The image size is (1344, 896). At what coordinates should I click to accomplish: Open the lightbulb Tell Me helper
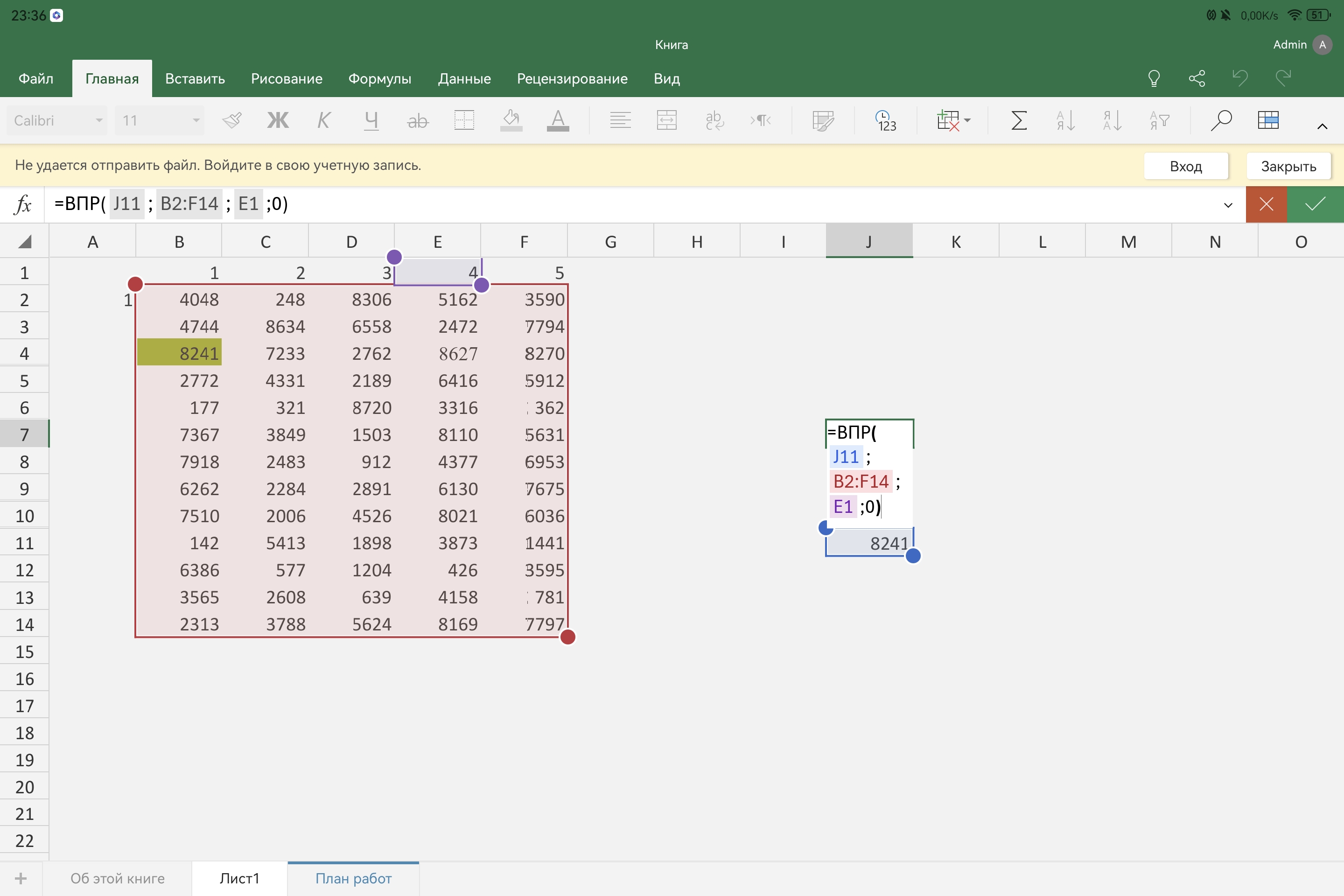pos(1154,78)
